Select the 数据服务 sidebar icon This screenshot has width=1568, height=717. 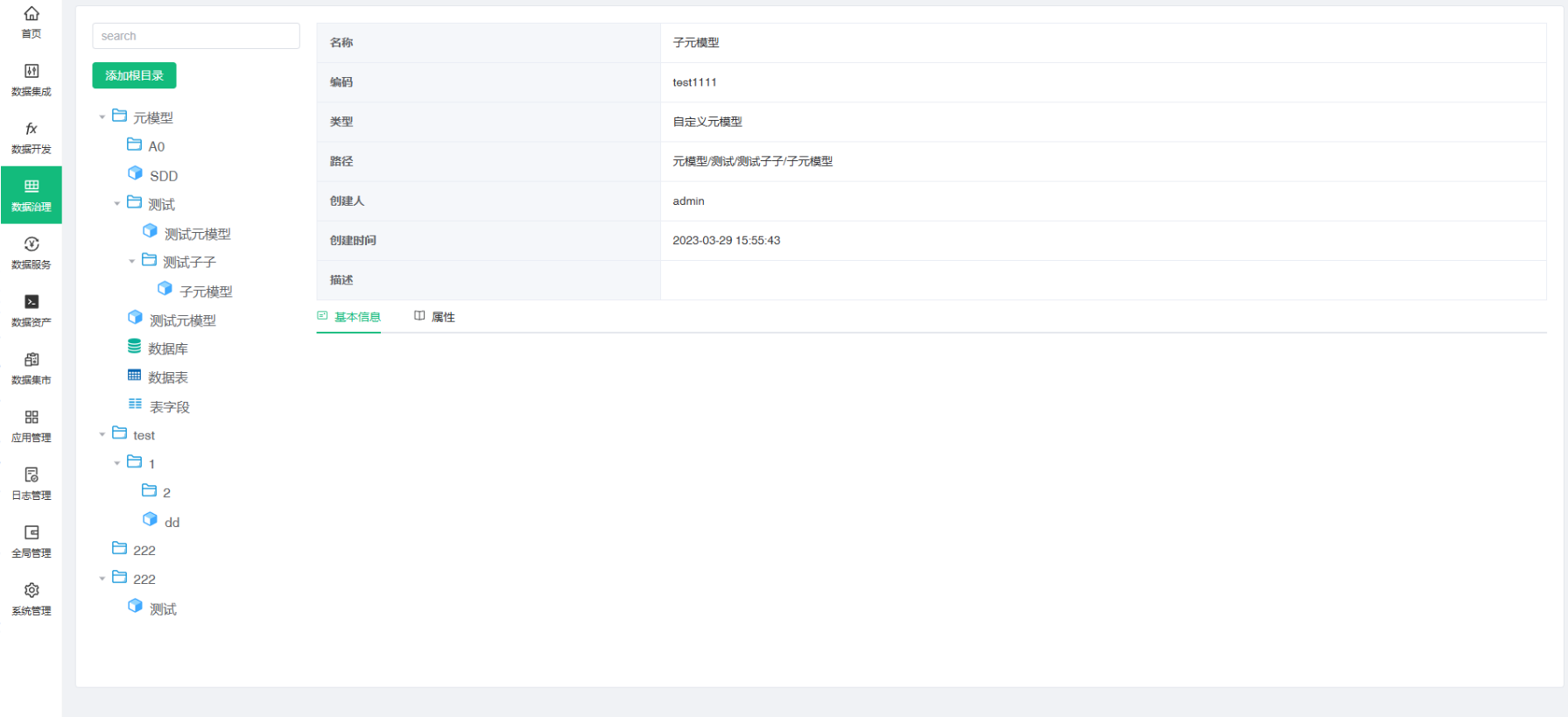coord(32,244)
